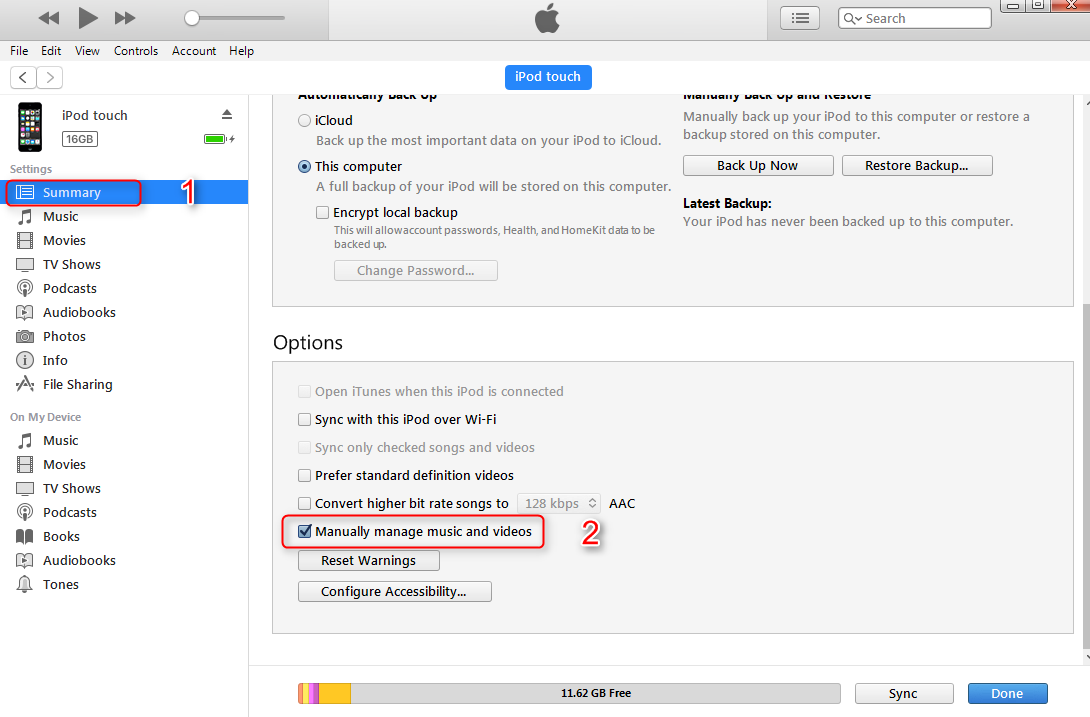
Task: Click the storage capacity bar
Action: pyautogui.click(x=569, y=693)
